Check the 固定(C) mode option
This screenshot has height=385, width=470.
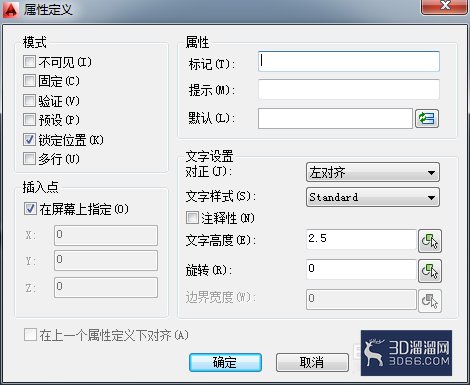[29, 81]
